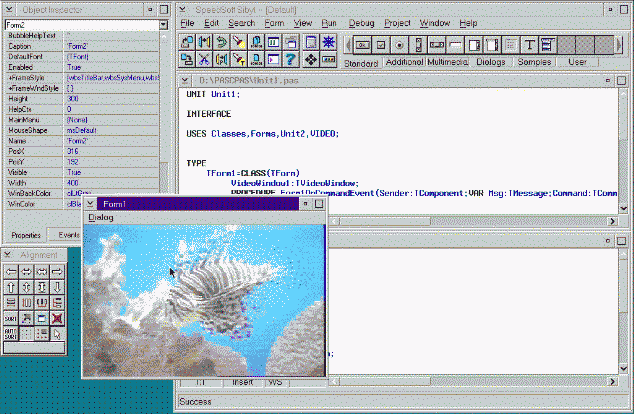Click the green undo arrow toolbar icon
Screen dimensions: 634x414
[222, 42]
